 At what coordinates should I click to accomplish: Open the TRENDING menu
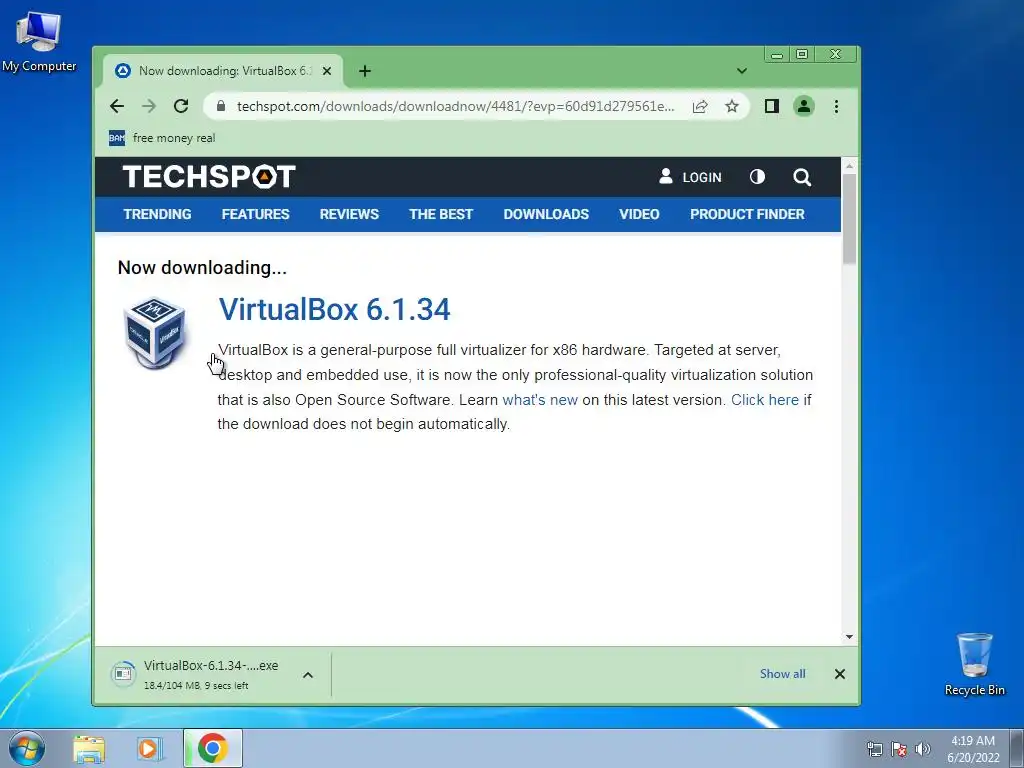(157, 214)
